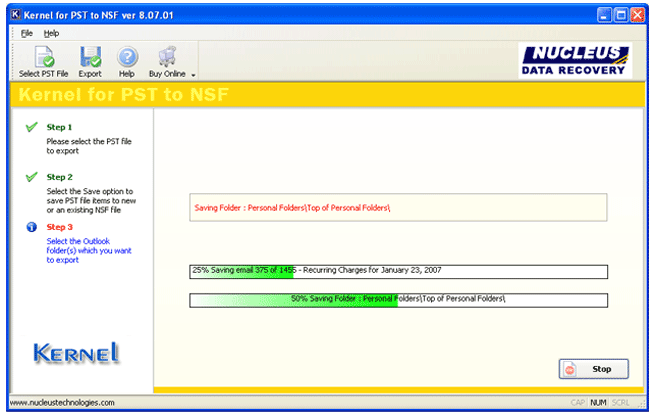Viewport: 655px width, 416px height.
Task: Click www.nucleustechnologies.com in the status bar
Action: [62, 403]
